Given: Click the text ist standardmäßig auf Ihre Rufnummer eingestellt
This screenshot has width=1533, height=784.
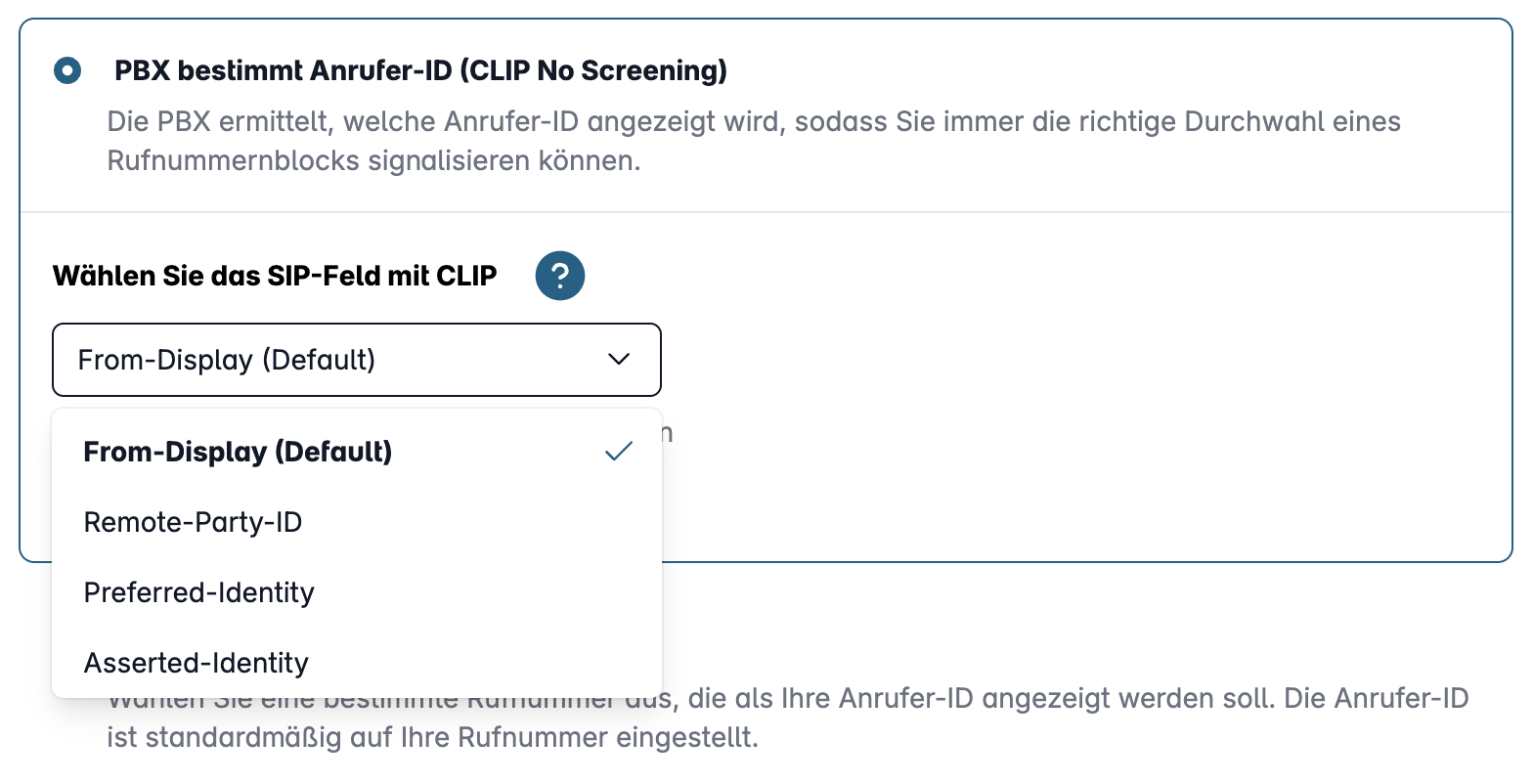Looking at the screenshot, I should coord(432,737).
